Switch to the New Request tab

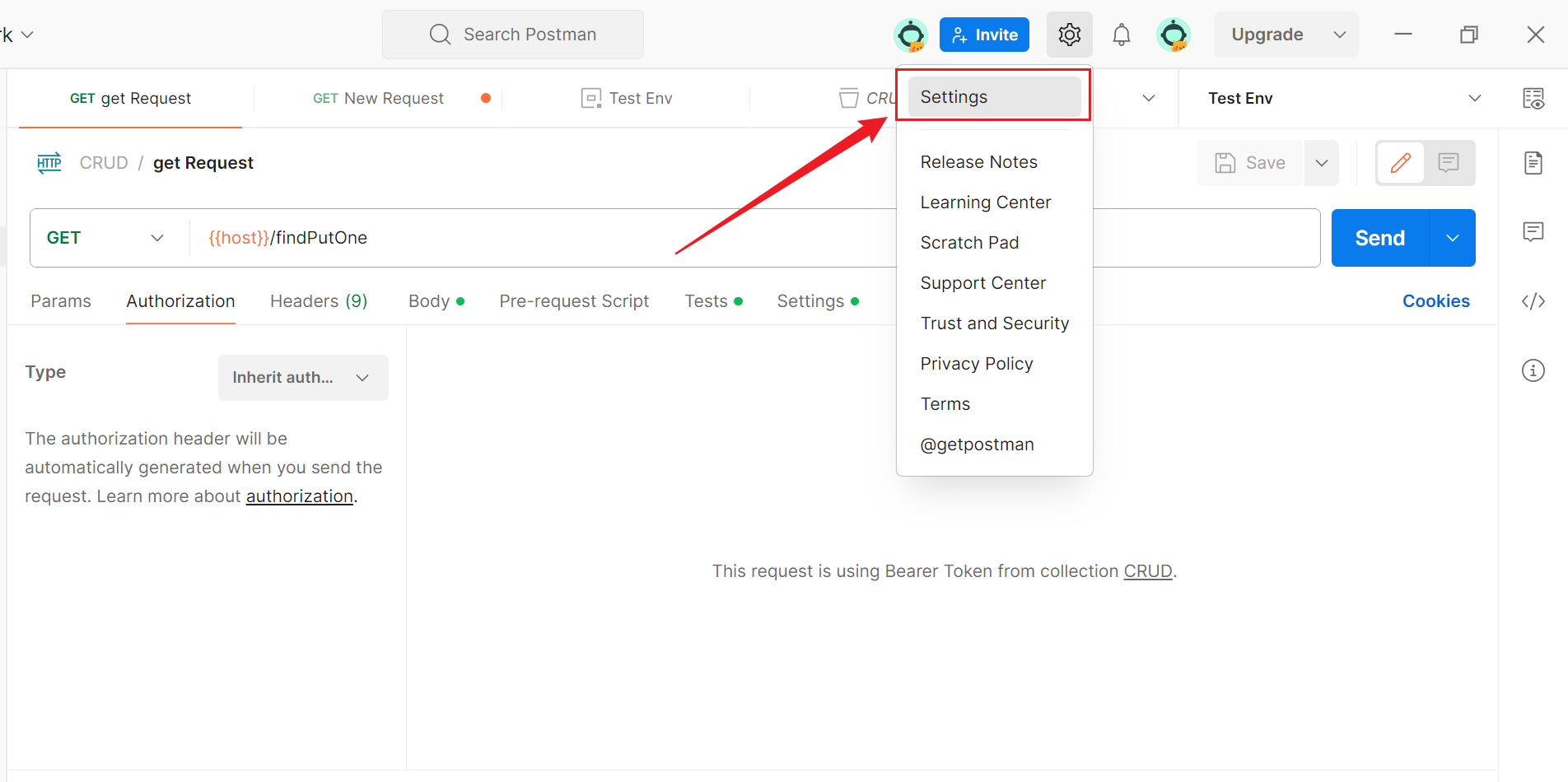[378, 99]
